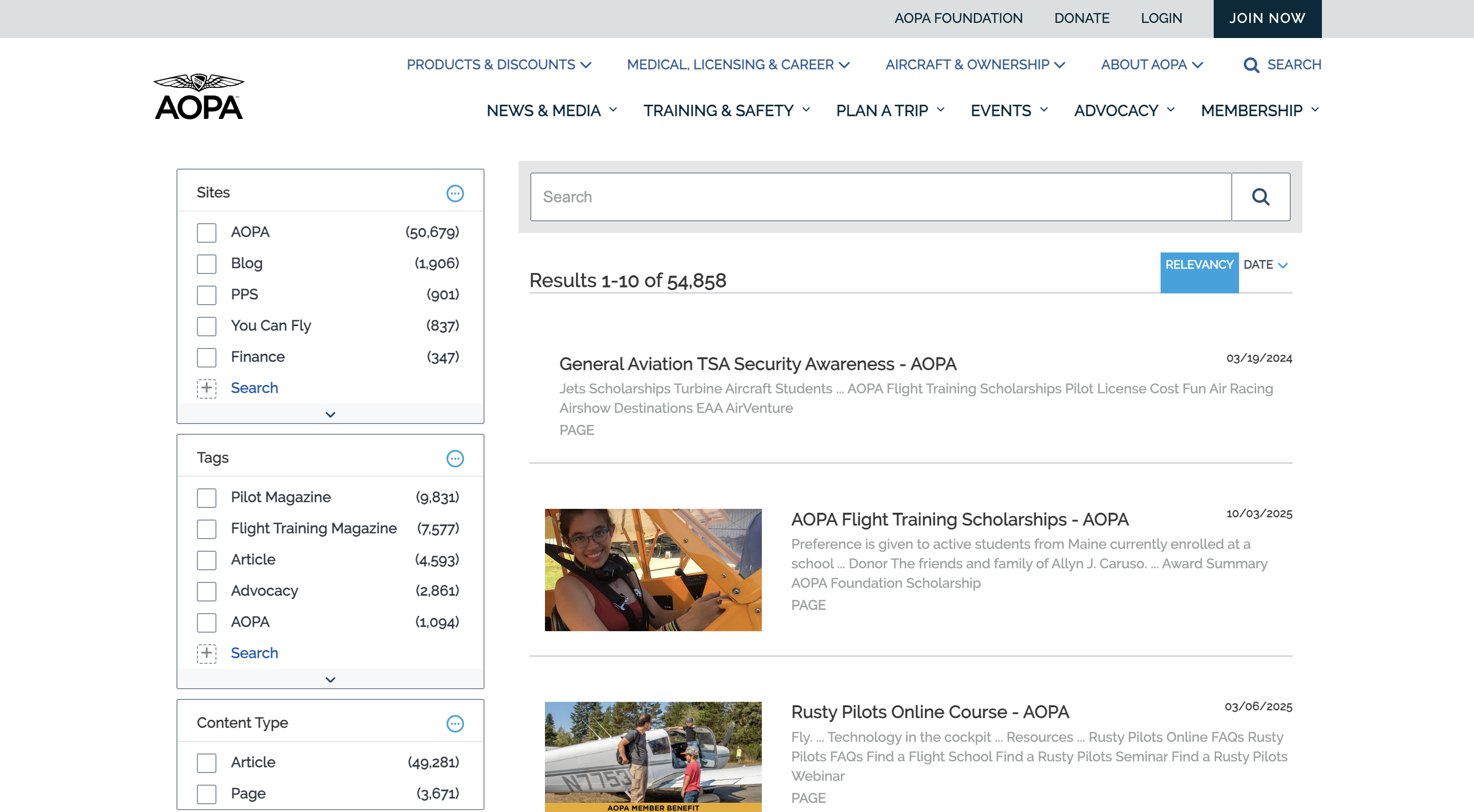The width and height of the screenshot is (1474, 812).
Task: Open the DATE sort dropdown
Action: point(1265,265)
